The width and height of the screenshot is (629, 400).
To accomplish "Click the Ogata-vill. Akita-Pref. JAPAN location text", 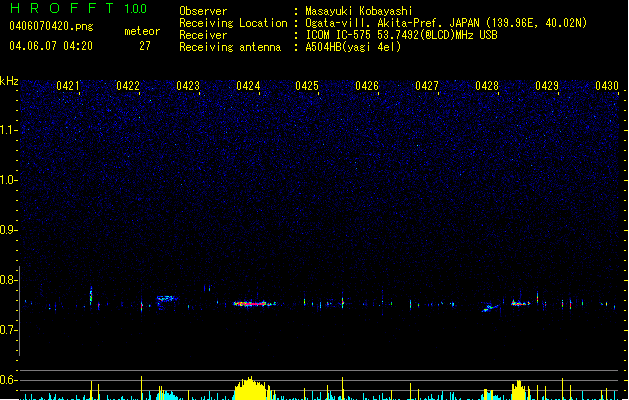I will click(446, 23).
